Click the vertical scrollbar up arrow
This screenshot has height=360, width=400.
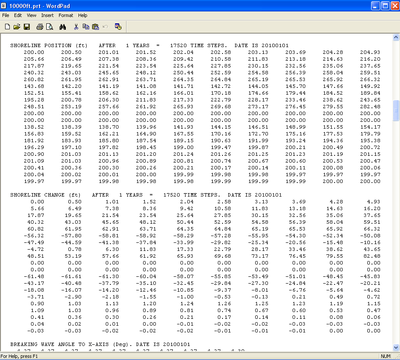pos(396,37)
